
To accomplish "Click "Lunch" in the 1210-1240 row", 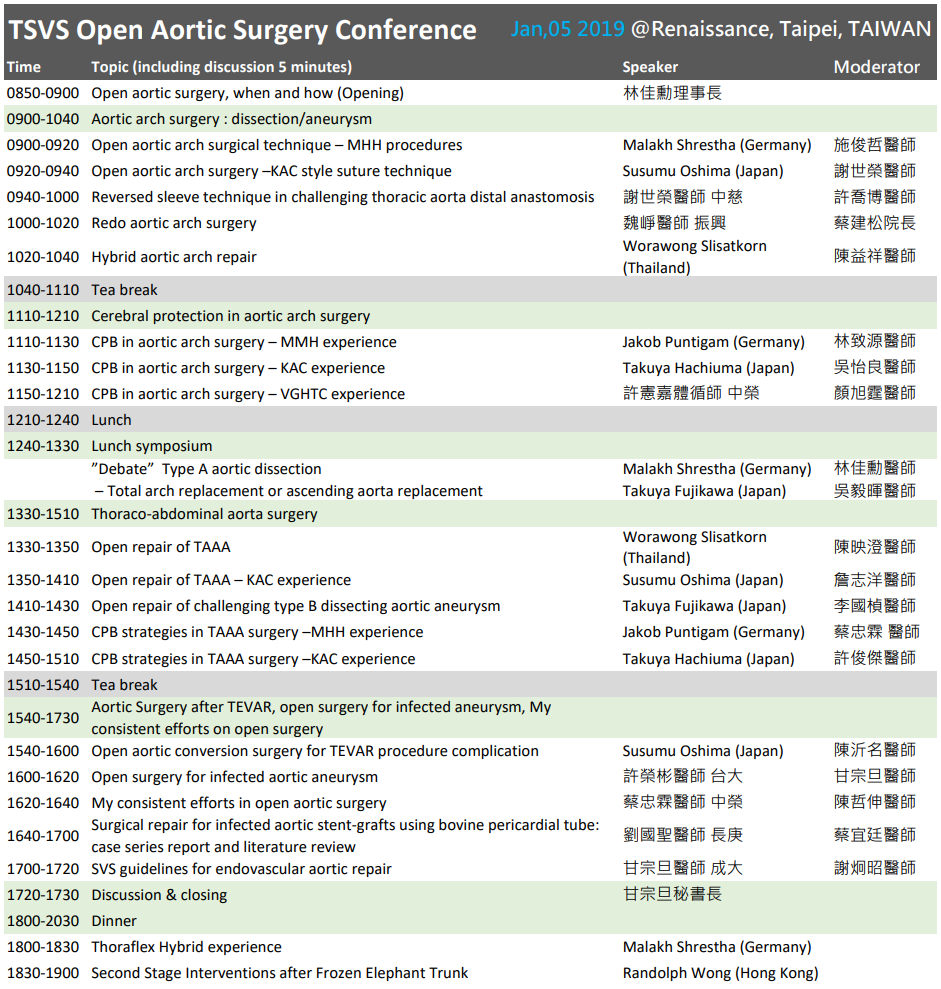I will [112, 419].
